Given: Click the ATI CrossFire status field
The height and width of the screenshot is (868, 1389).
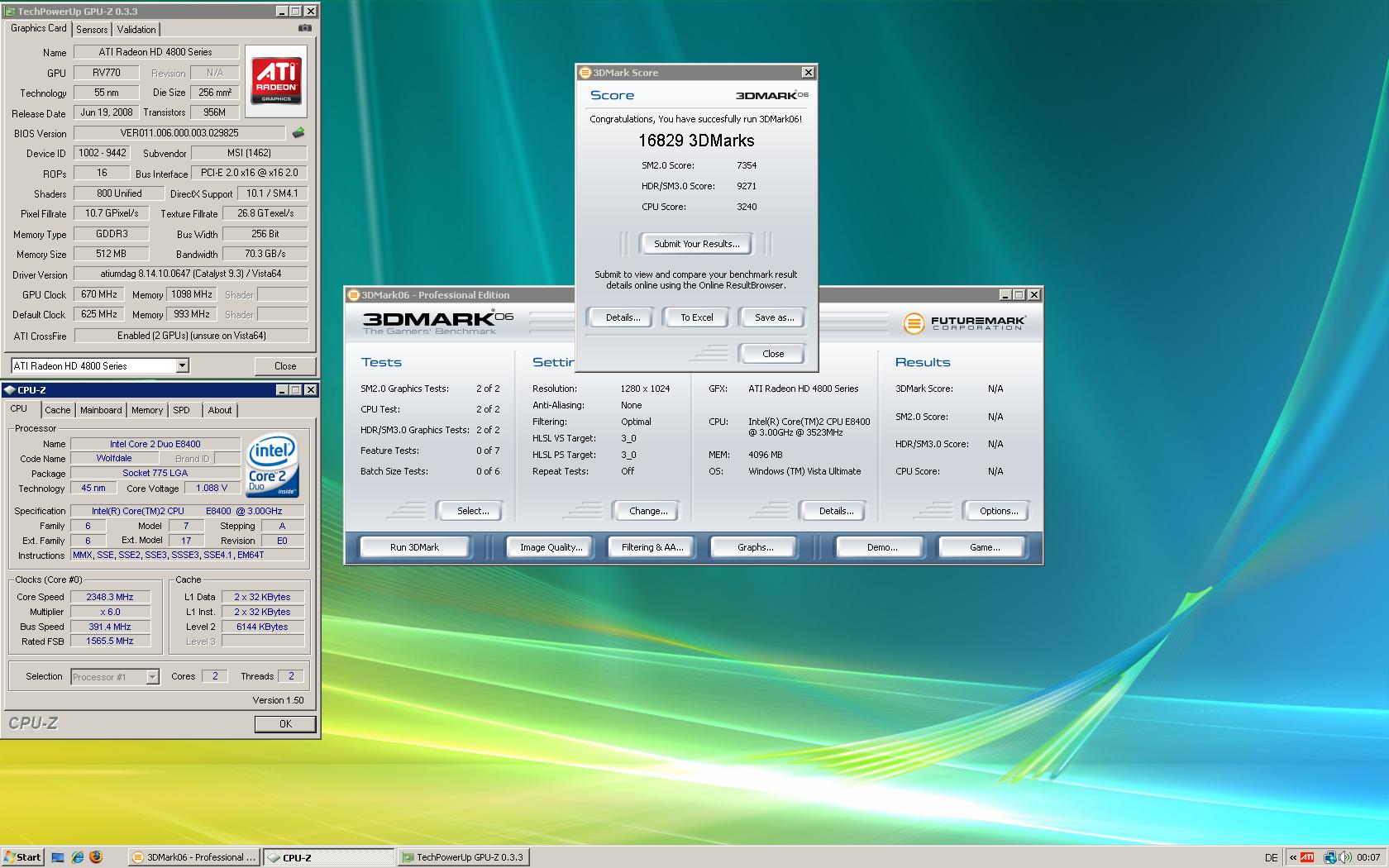Looking at the screenshot, I should point(191,336).
